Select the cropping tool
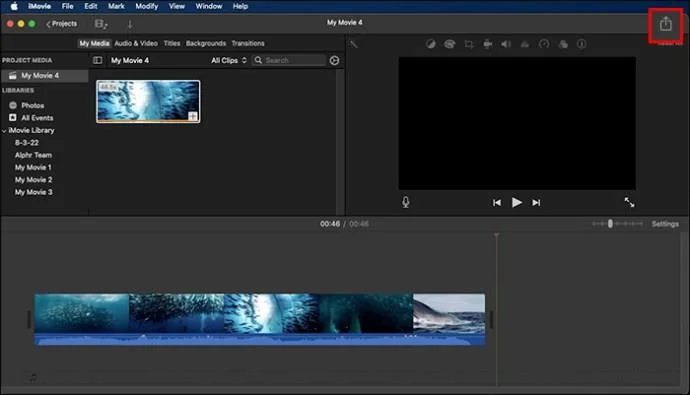This screenshot has height=395, width=690. [x=469, y=44]
